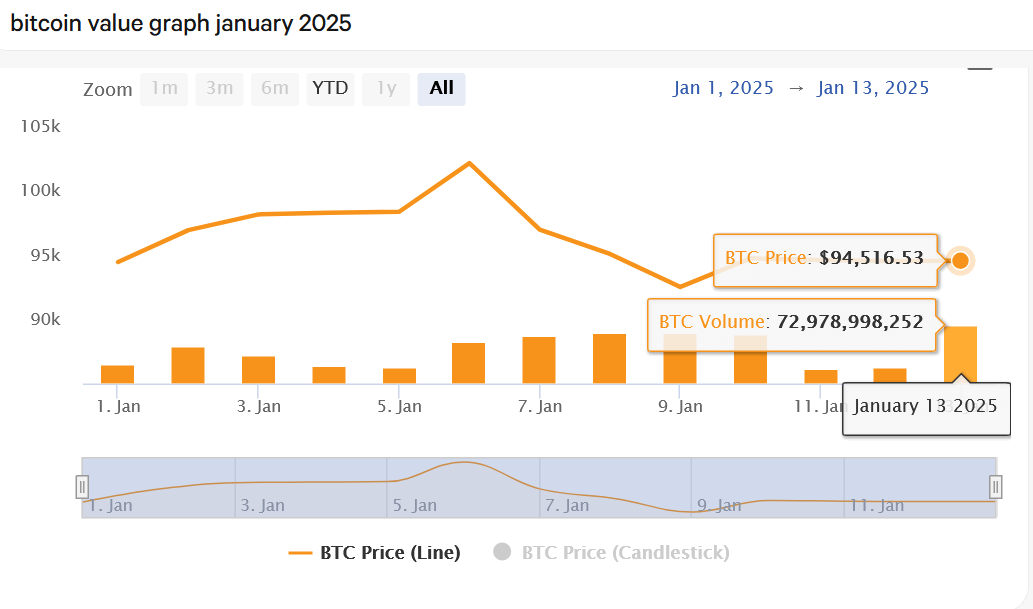
Task: Click the right navigator range handle
Action: 996,487
